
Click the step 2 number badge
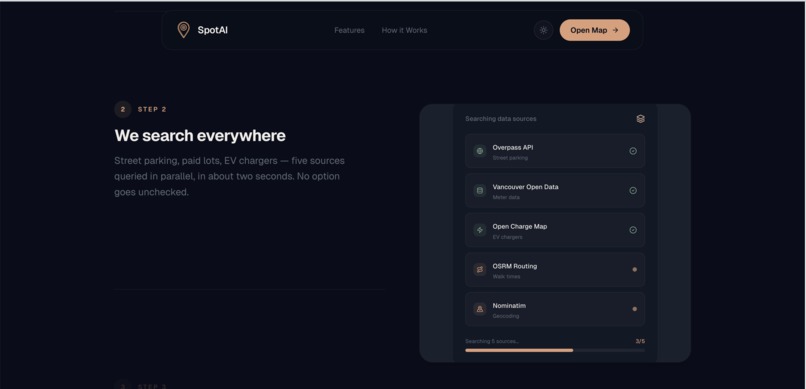coord(123,109)
